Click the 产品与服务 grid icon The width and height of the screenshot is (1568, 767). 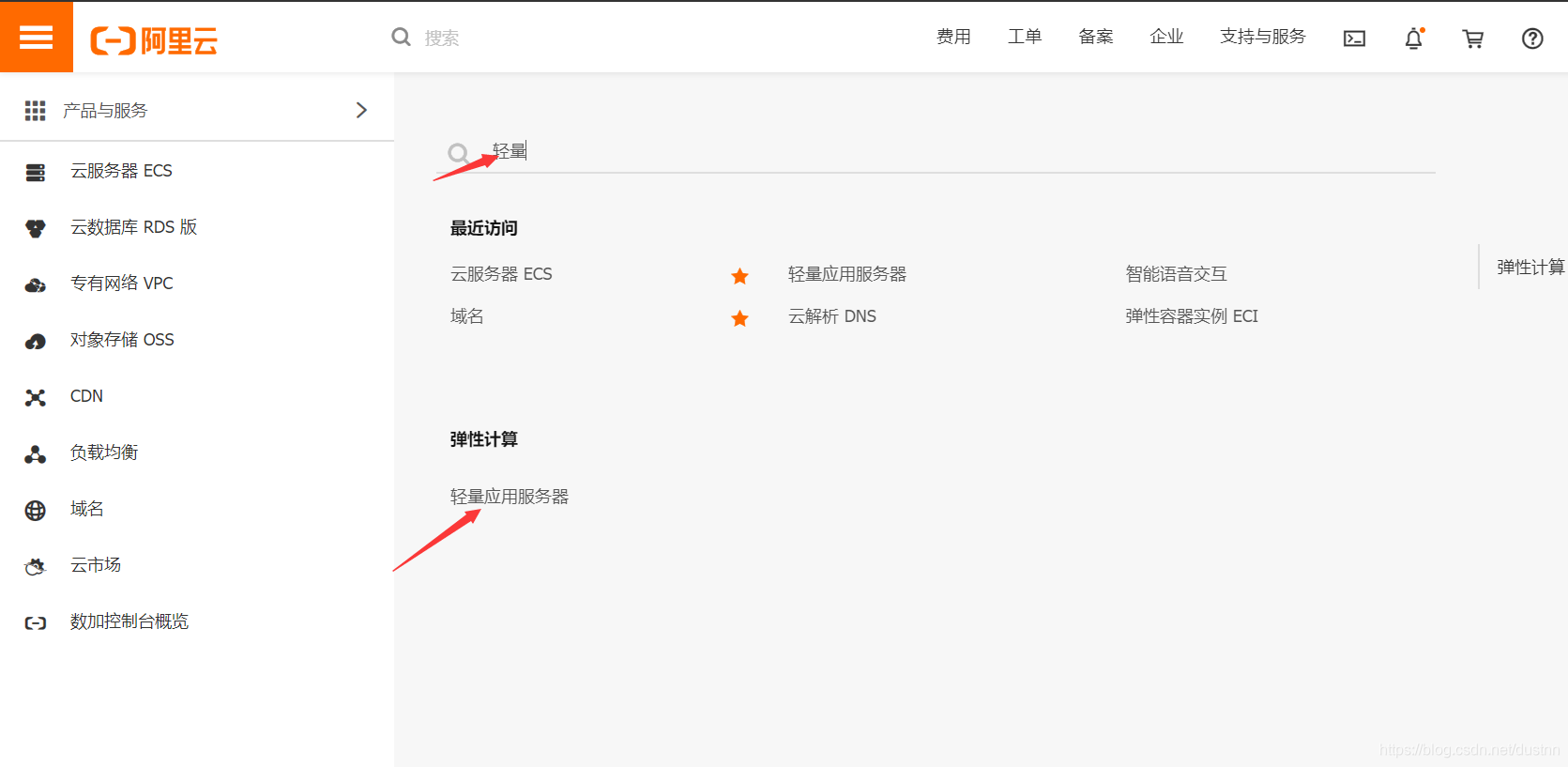pos(35,111)
